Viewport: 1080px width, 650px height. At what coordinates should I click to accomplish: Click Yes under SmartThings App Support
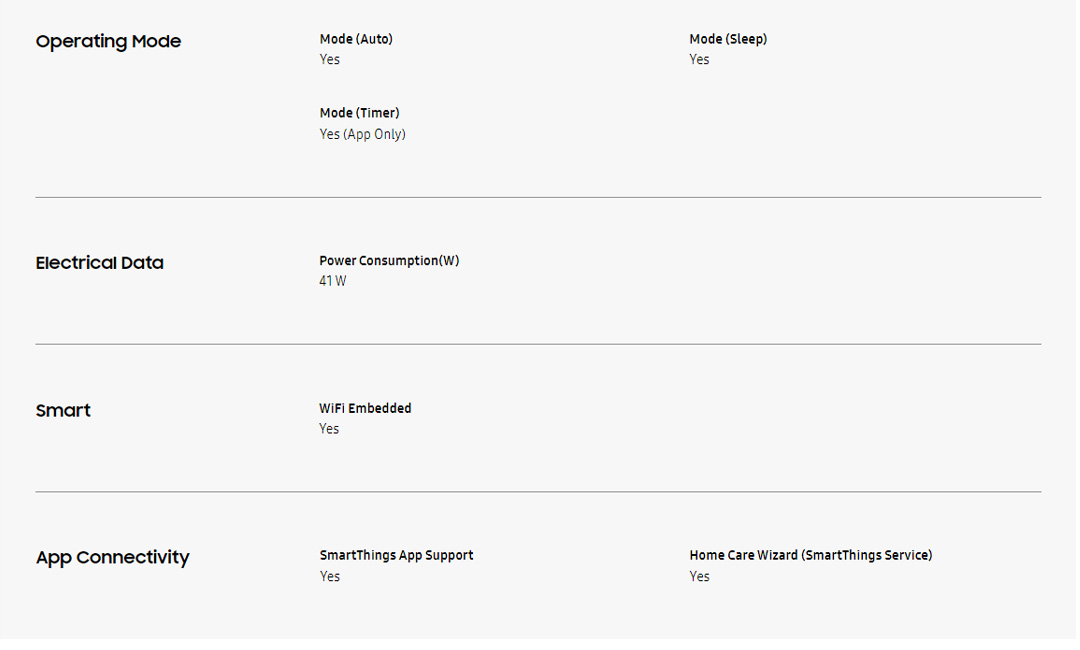pos(330,576)
